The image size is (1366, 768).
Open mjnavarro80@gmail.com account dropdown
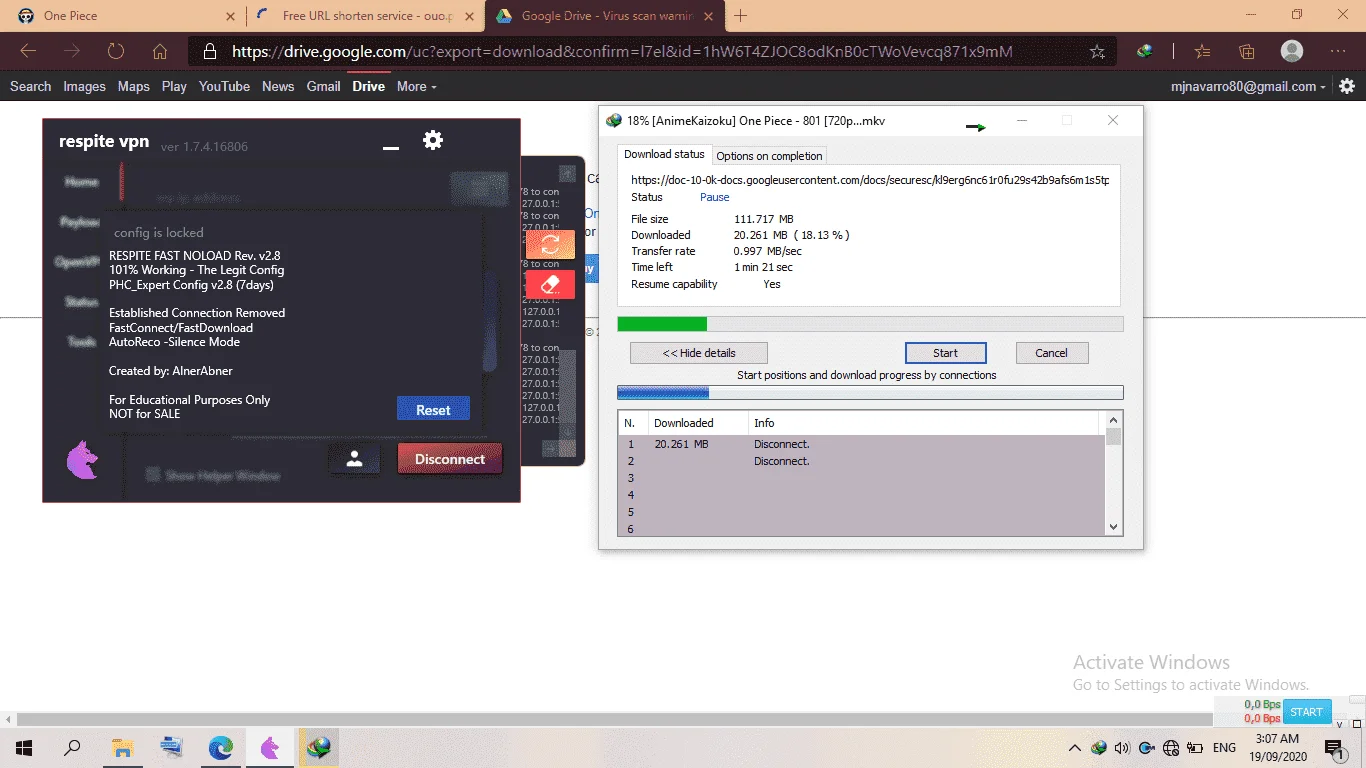click(1249, 86)
